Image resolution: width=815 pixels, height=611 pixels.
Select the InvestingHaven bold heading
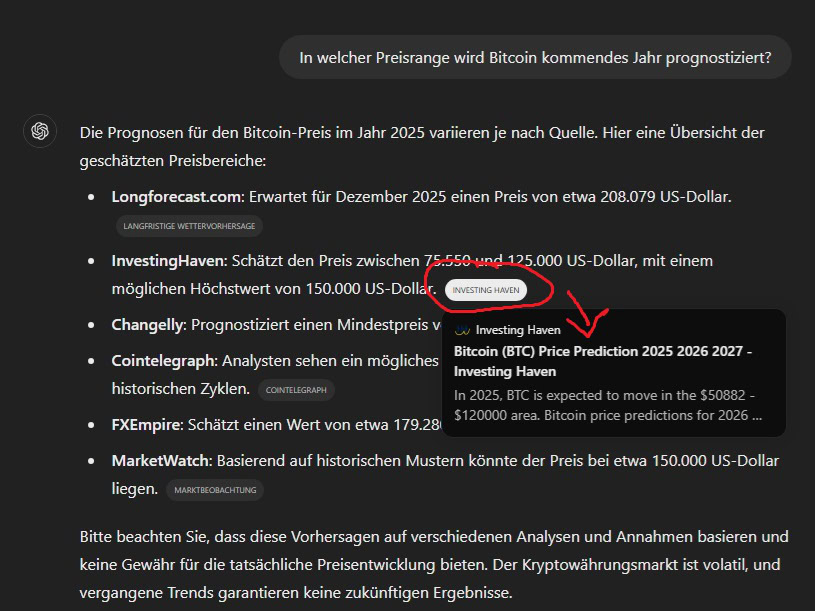[x=166, y=260]
